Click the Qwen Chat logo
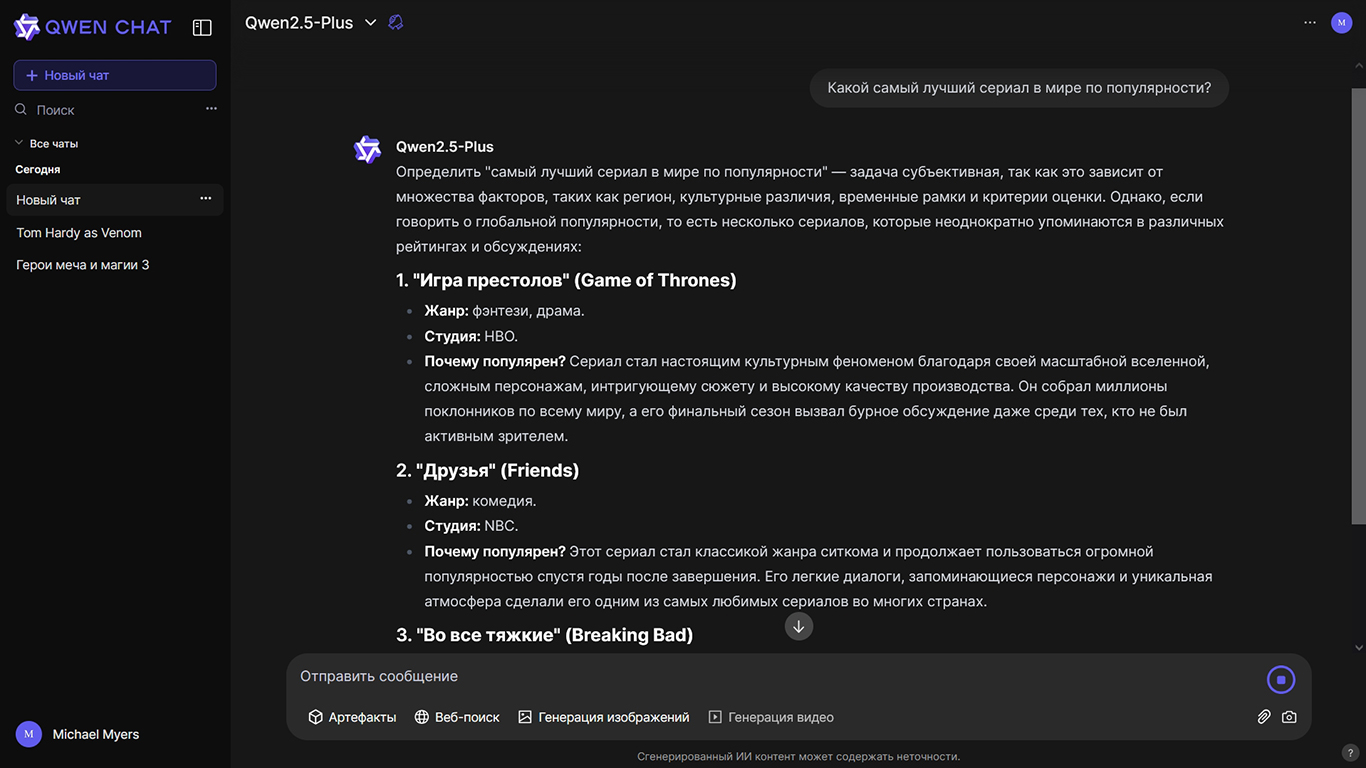The width and height of the screenshot is (1366, 768). 93,28
